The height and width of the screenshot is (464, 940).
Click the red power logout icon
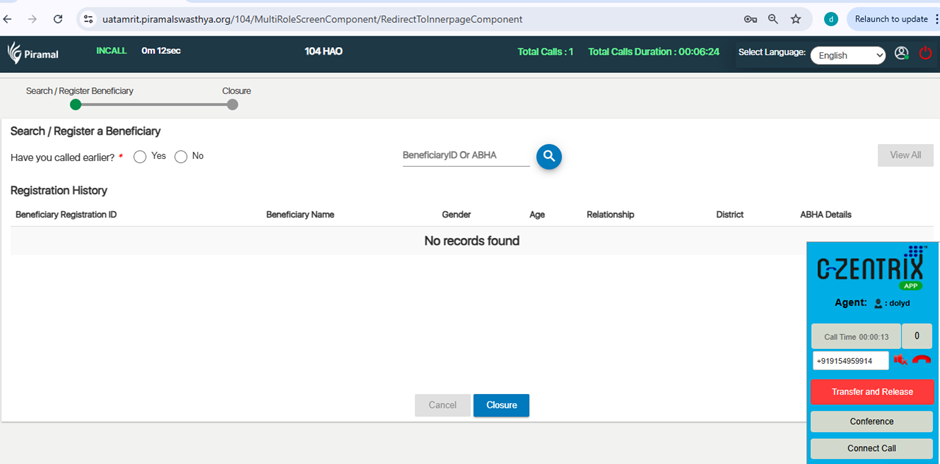click(925, 54)
